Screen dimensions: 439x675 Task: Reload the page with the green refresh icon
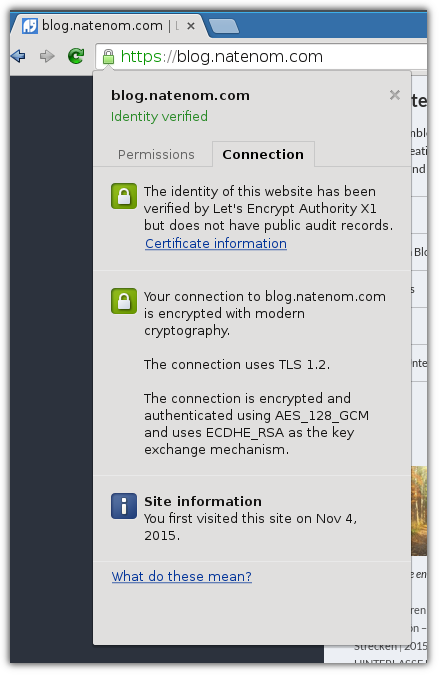76,56
